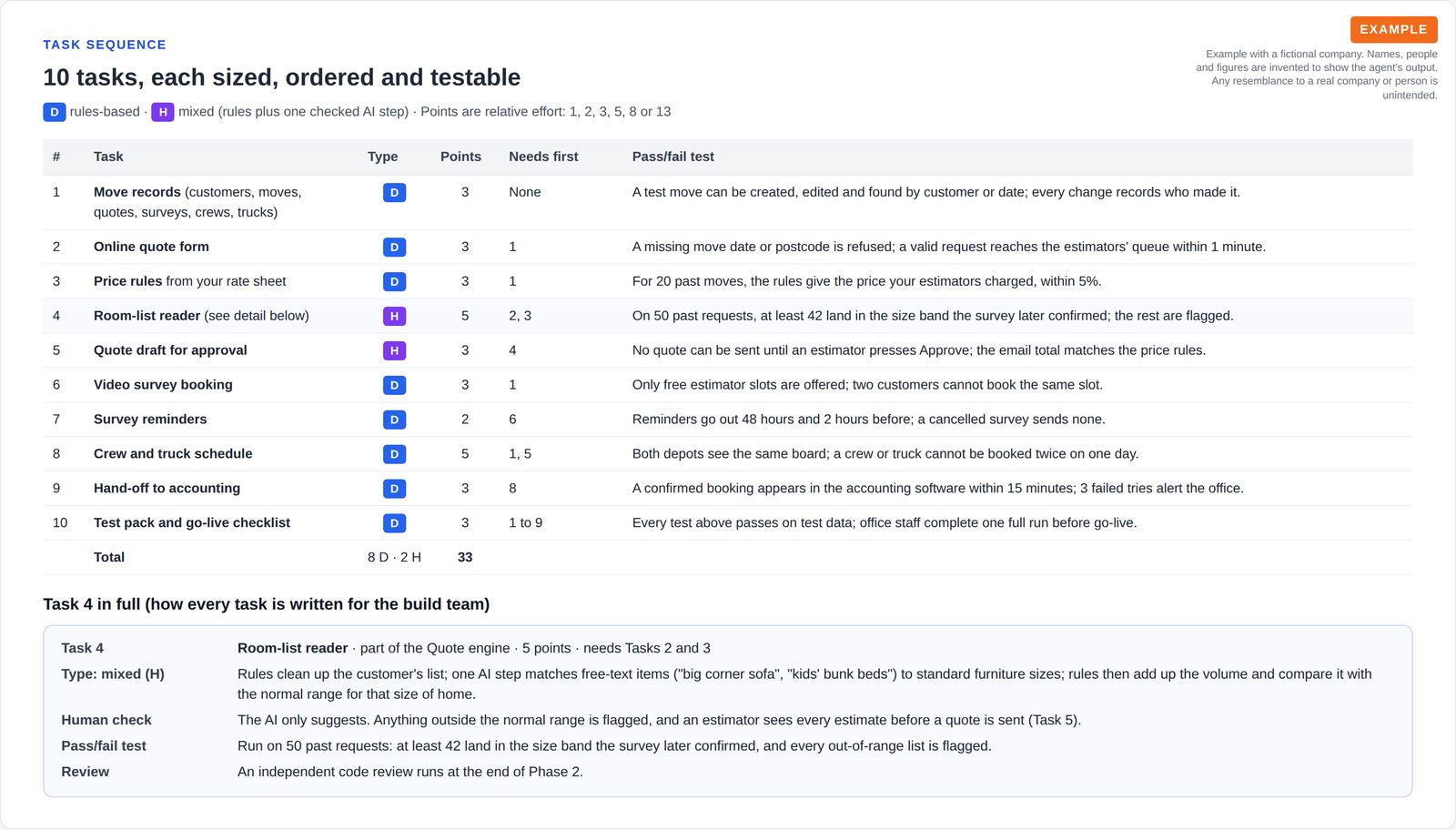Click the D badge for Hand-off to accounting
The height and width of the screenshot is (830, 1456).
(394, 489)
